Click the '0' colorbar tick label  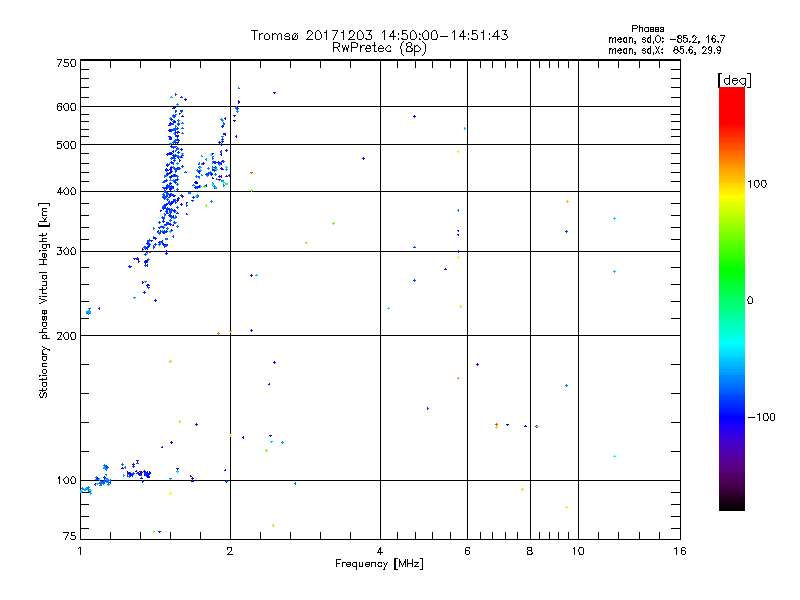point(750,301)
